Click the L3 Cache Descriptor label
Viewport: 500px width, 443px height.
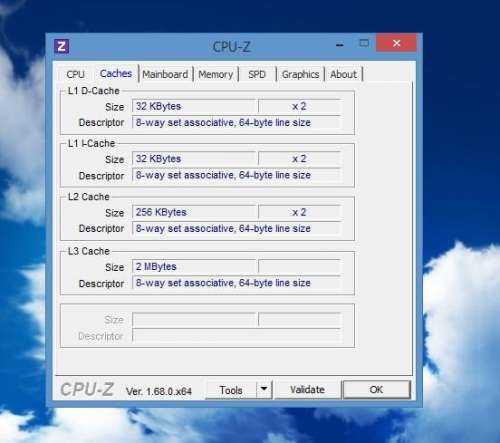coord(101,284)
